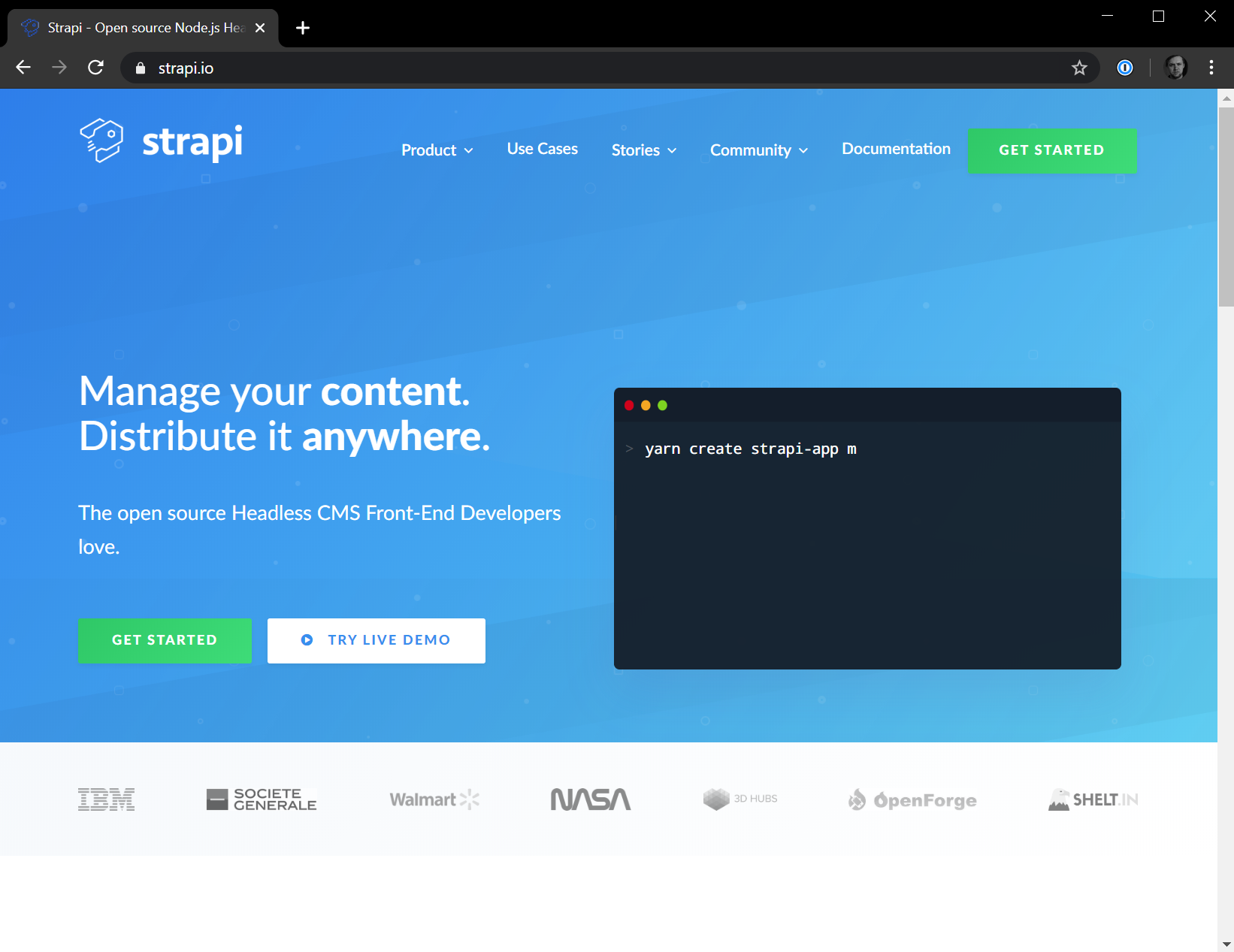Expand the Stories dropdown menu
This screenshot has width=1234, height=952.
(644, 150)
